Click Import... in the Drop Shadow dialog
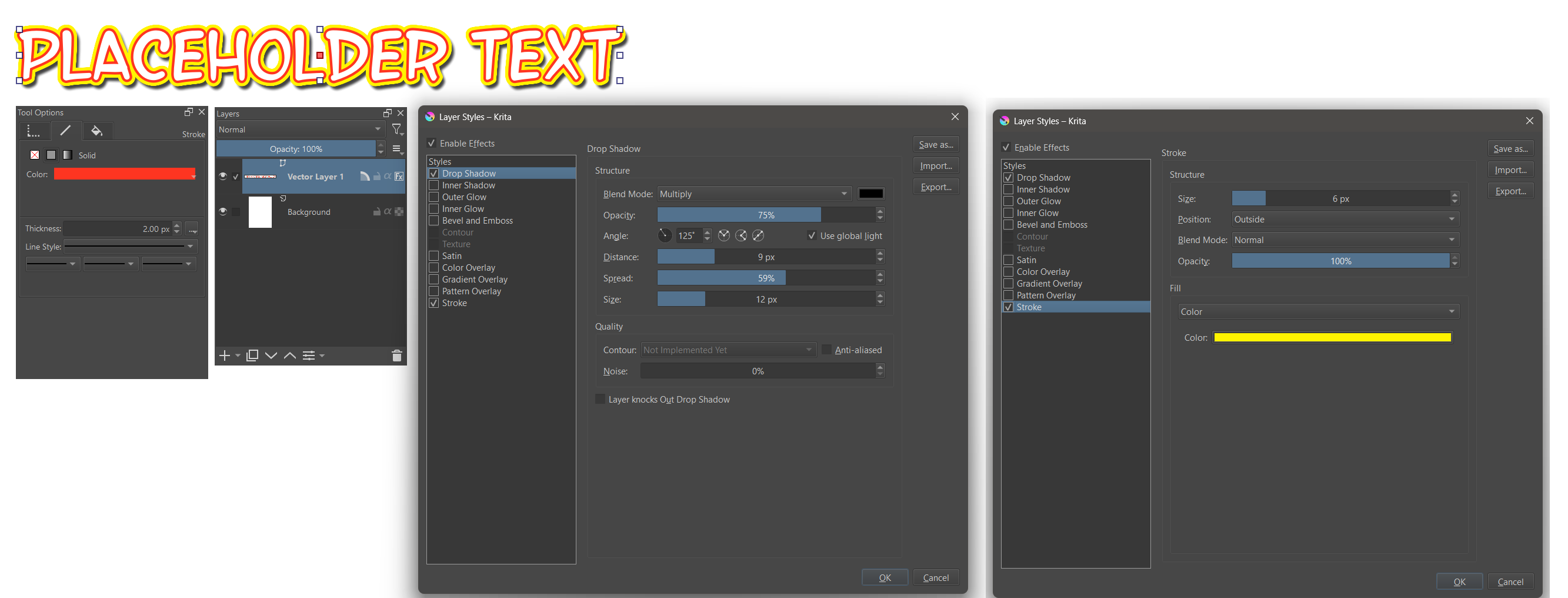This screenshot has width=1568, height=598. [x=936, y=165]
